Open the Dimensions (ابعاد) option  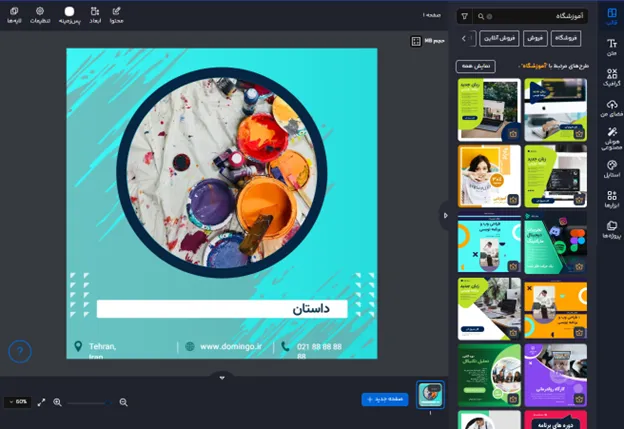click(x=95, y=14)
